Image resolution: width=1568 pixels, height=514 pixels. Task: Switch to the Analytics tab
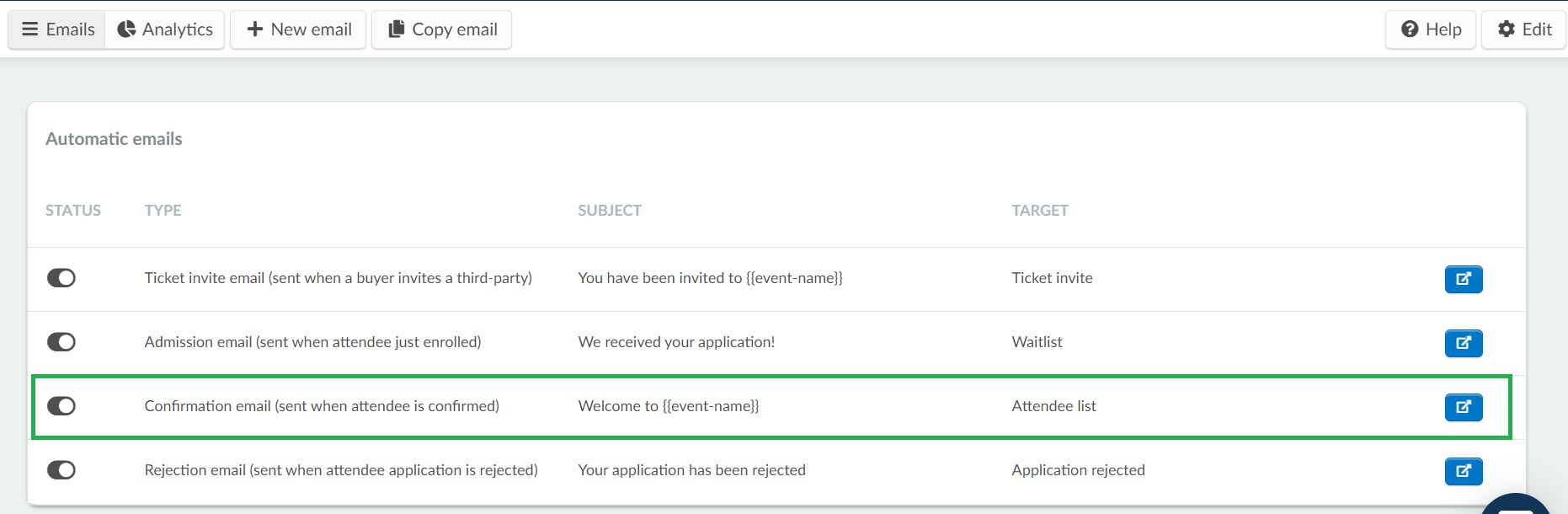pyautogui.click(x=165, y=29)
